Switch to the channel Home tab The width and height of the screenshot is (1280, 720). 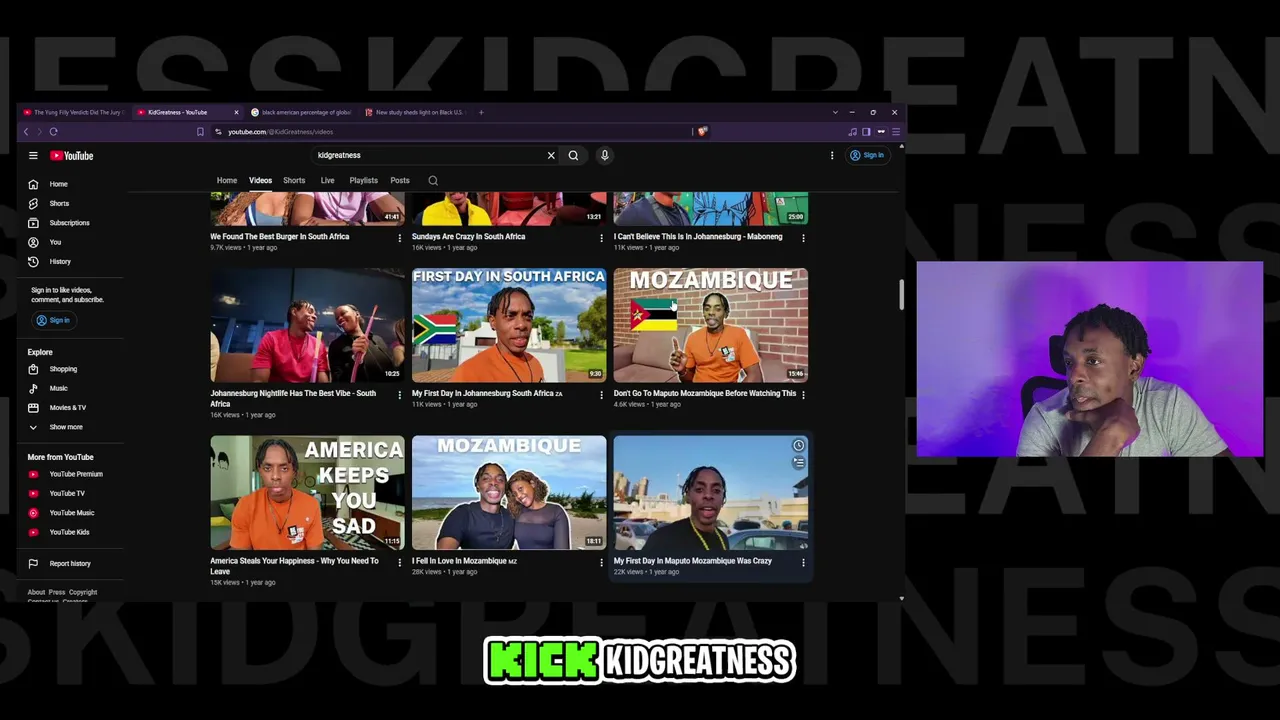pyautogui.click(x=227, y=181)
